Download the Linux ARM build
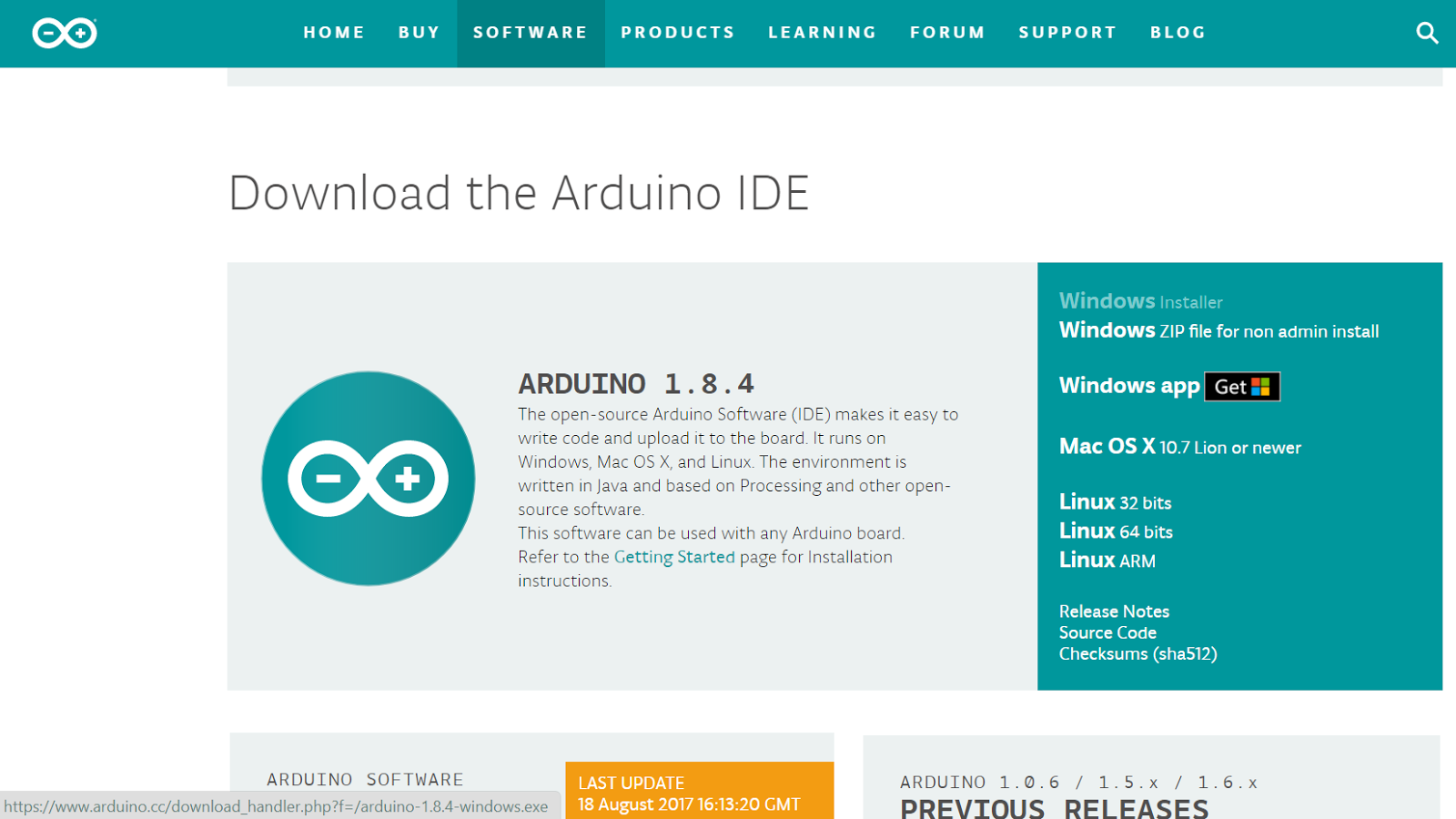This screenshot has width=1456, height=819. (x=1107, y=561)
